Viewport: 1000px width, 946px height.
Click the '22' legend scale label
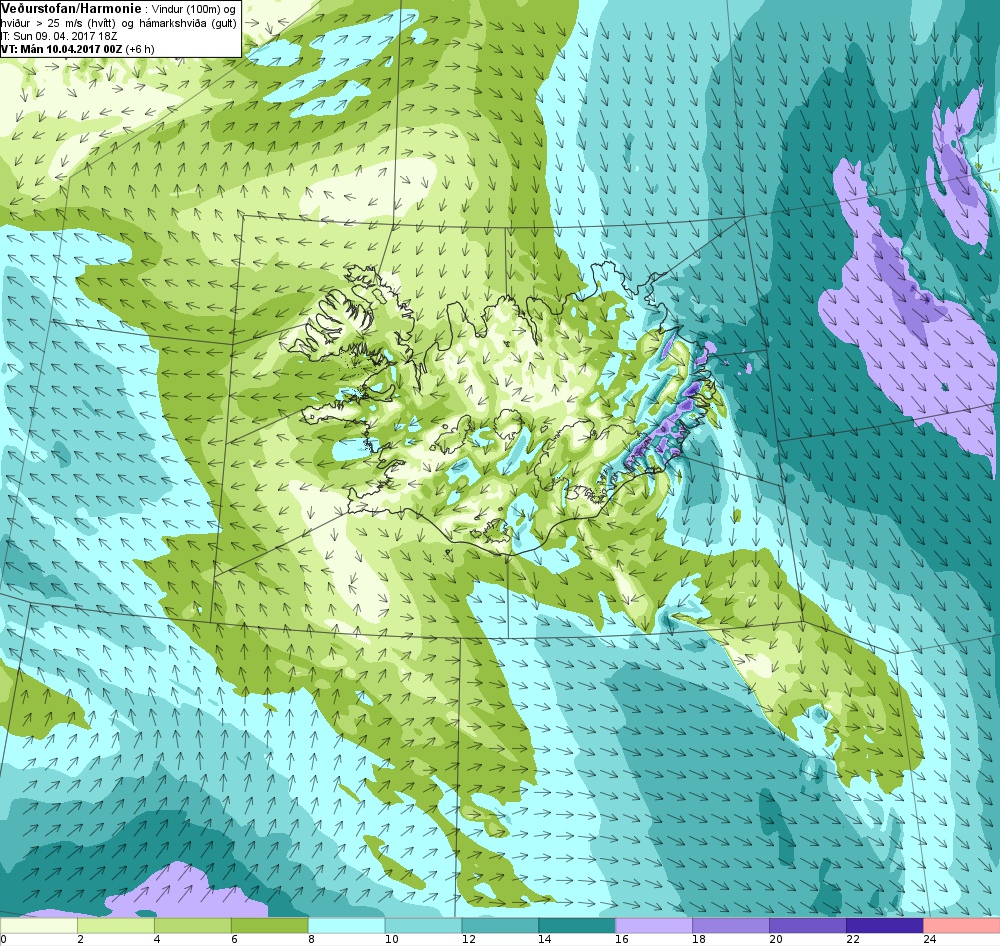tap(853, 939)
